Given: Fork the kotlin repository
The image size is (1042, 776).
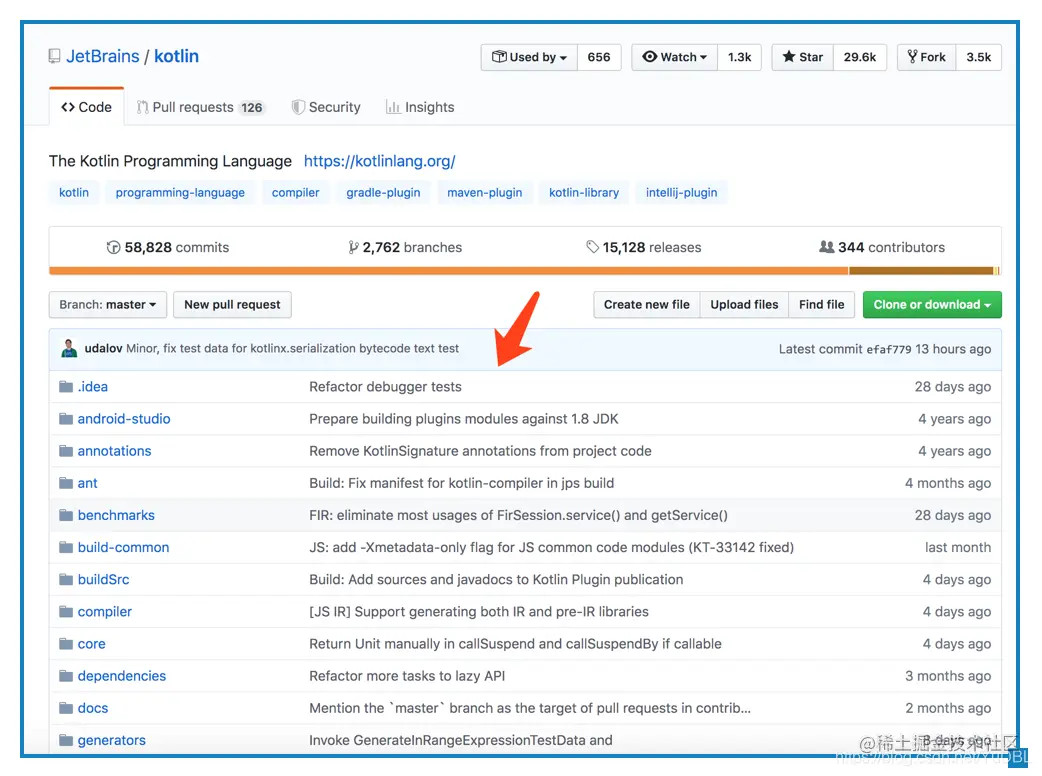Looking at the screenshot, I should point(927,57).
